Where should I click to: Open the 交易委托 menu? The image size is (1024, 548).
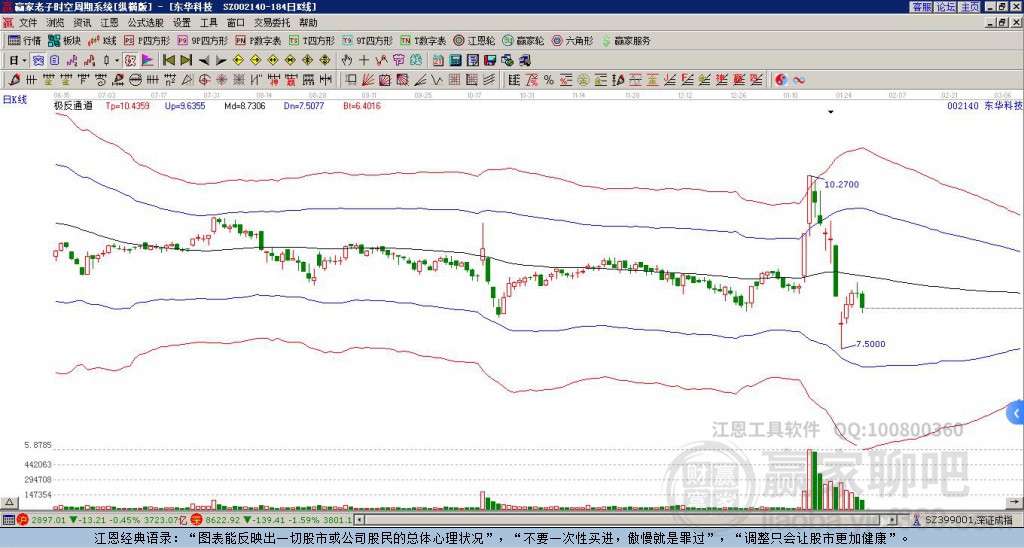coord(272,23)
